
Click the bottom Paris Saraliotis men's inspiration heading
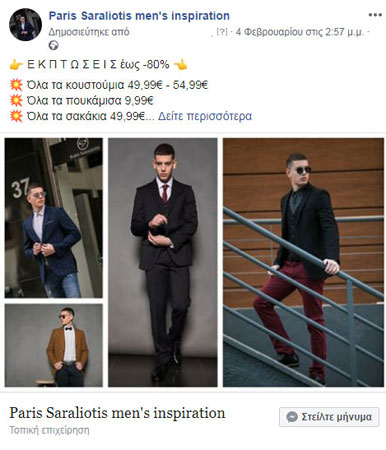pyautogui.click(x=117, y=413)
